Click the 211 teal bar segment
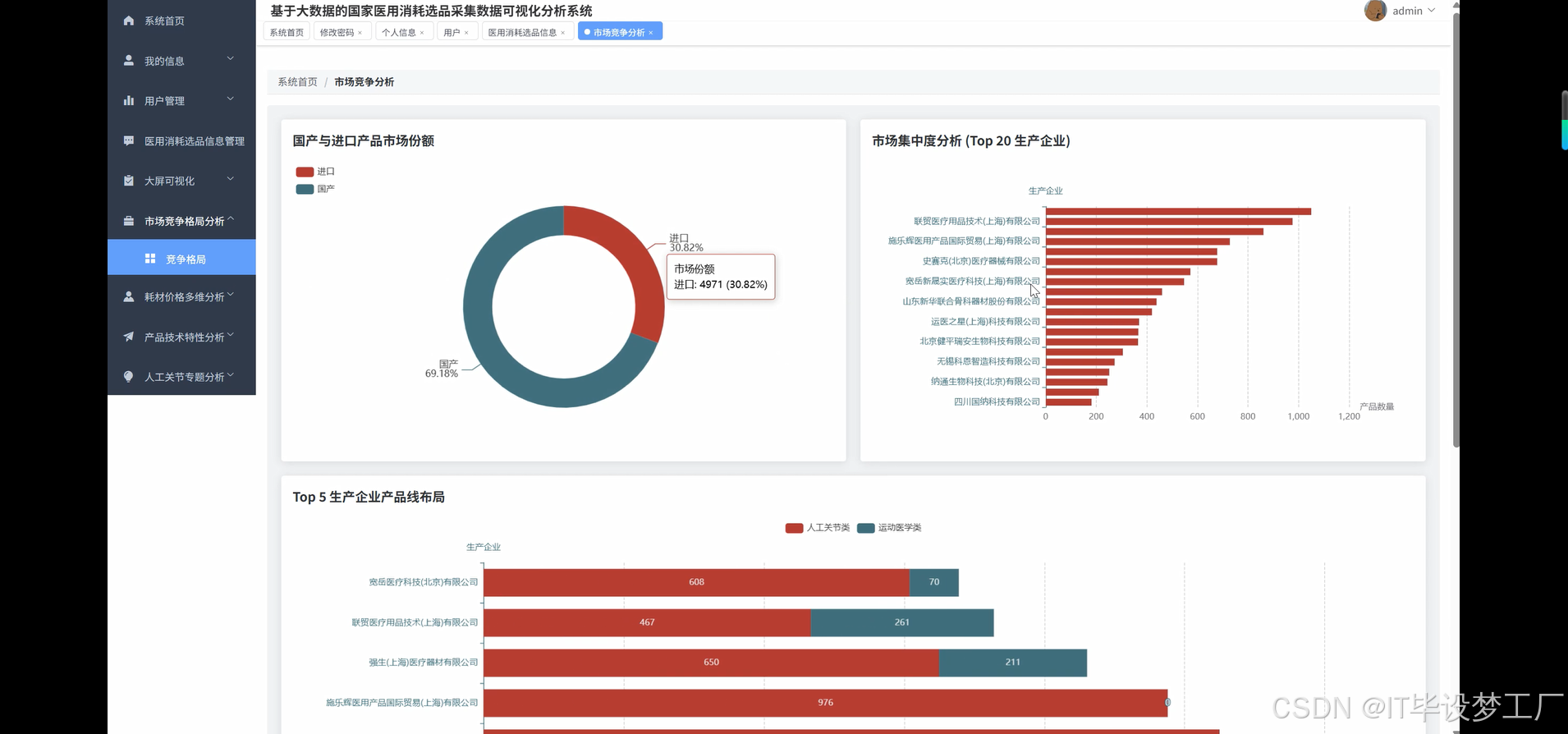The width and height of the screenshot is (1568, 734). click(1013, 663)
